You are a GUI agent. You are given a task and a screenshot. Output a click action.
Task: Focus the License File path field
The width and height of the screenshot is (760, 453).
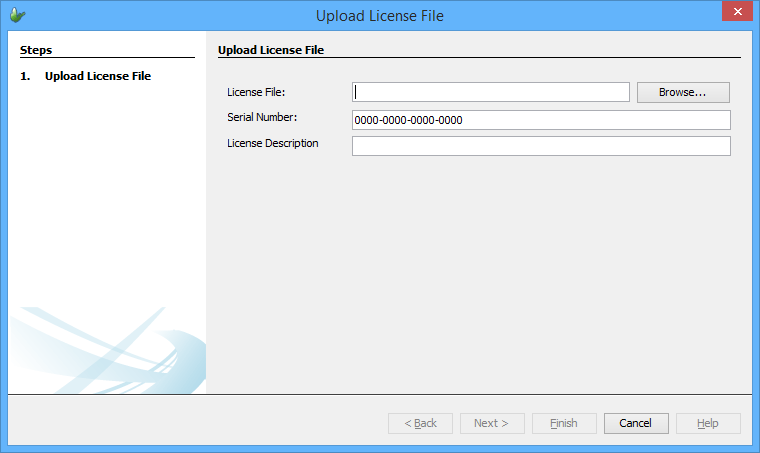pyautogui.click(x=491, y=92)
